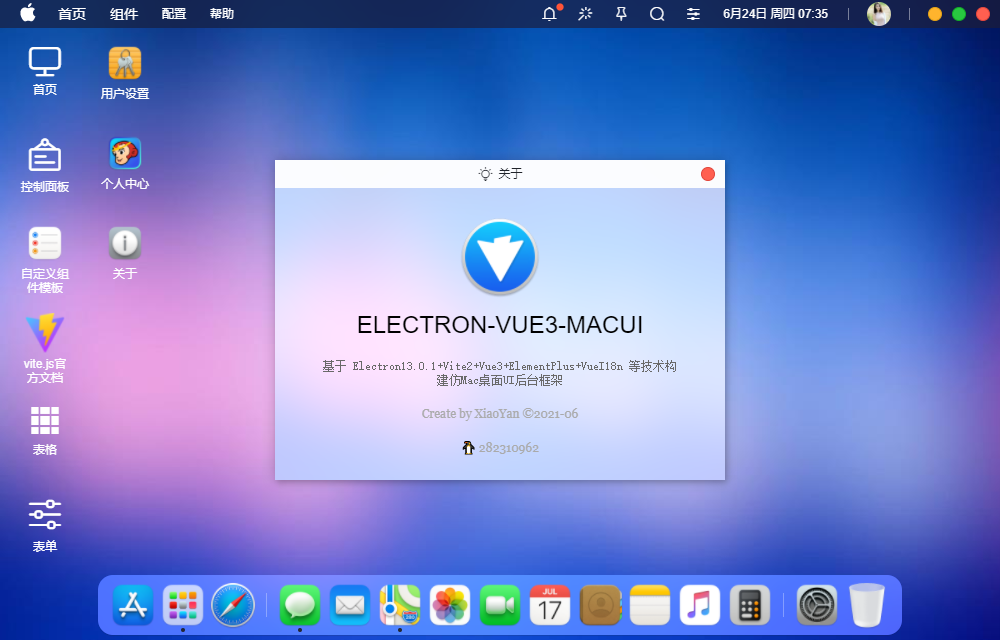Open the search icon in the menu bar

point(656,14)
